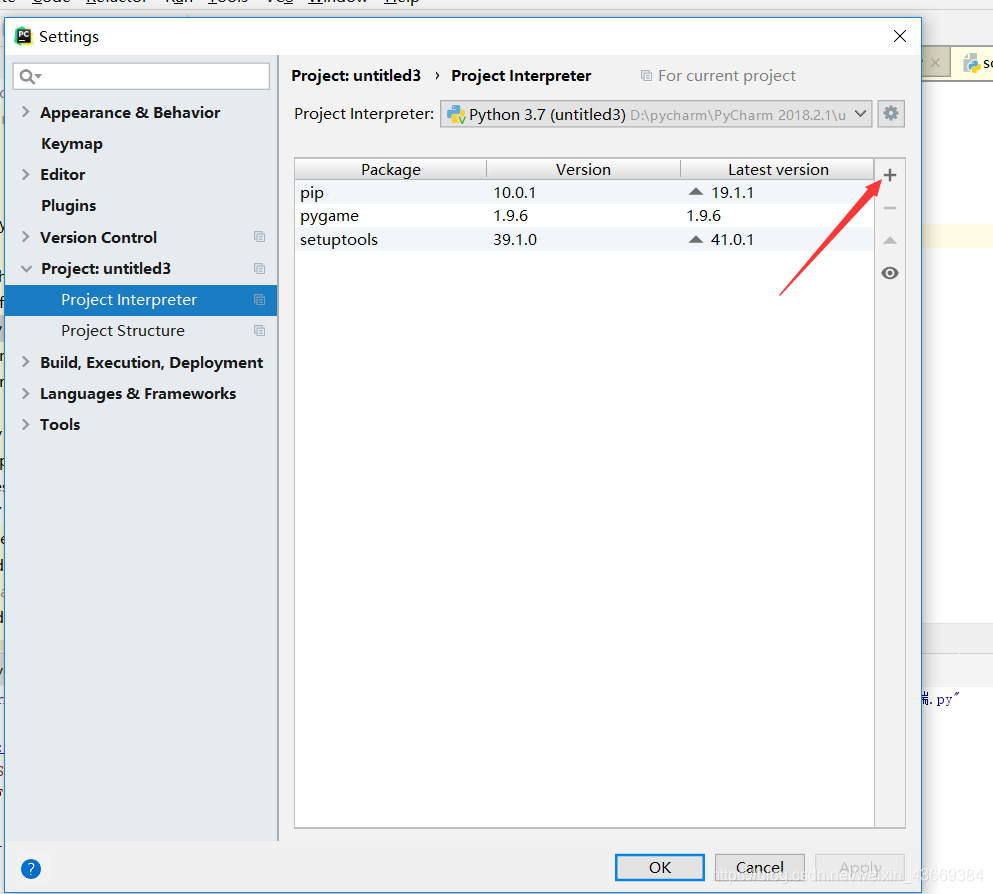Toggle show early releases eye icon
Viewport: 993px width, 894px height.
pos(890,273)
